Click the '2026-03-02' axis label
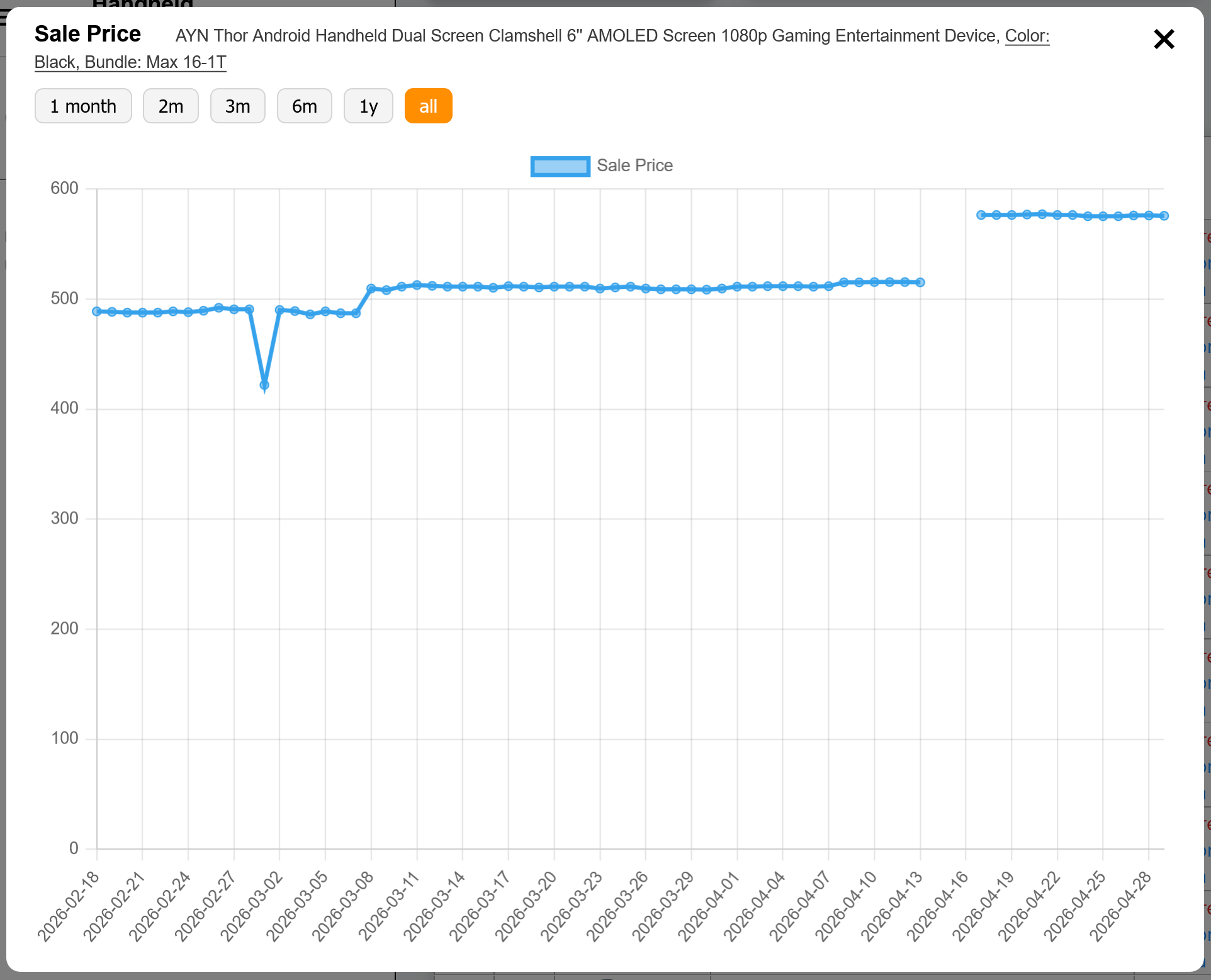Screen dimensions: 1211x980 pyautogui.click(x=252, y=906)
